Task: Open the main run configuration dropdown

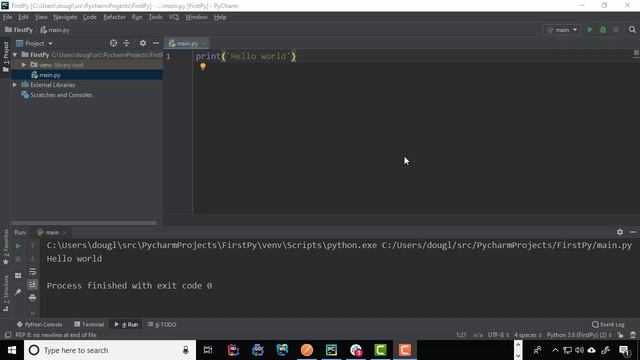Action: pyautogui.click(x=562, y=30)
